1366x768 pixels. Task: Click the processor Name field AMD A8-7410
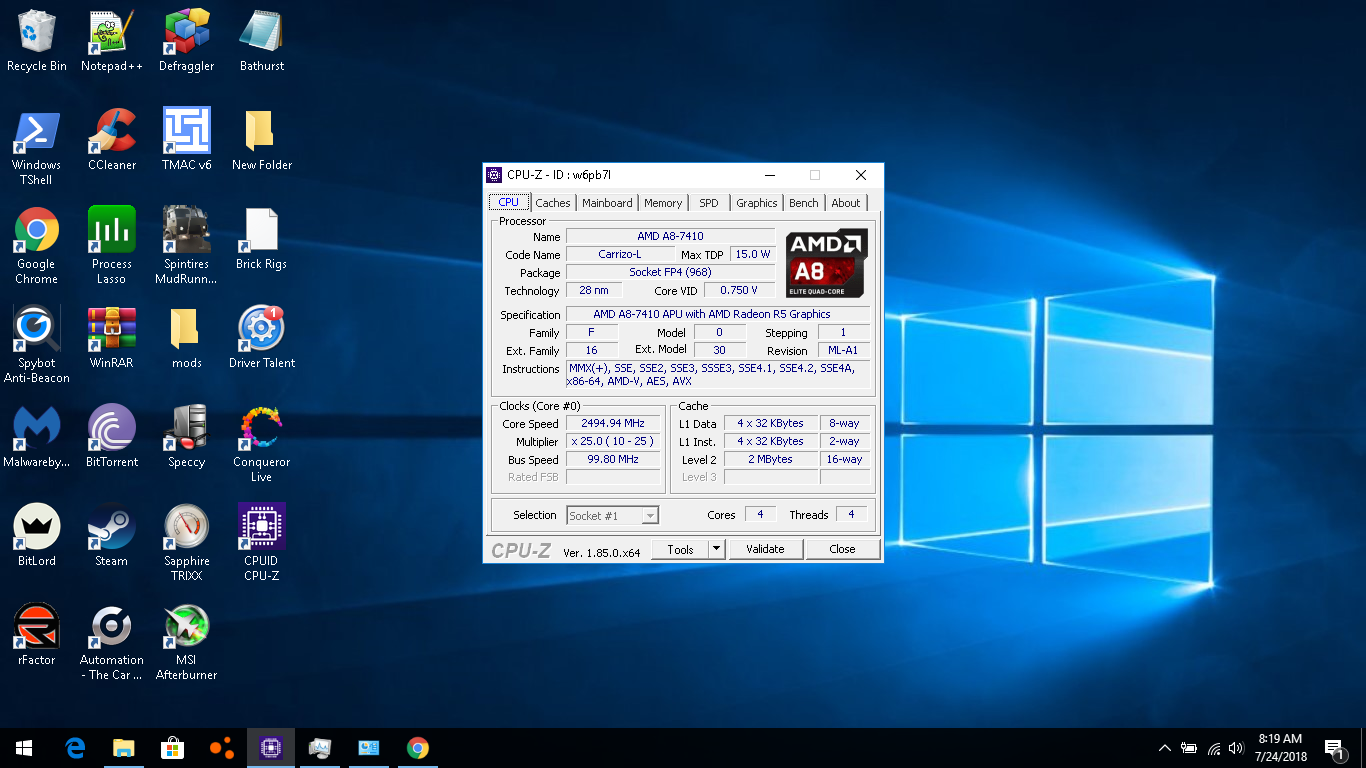670,236
